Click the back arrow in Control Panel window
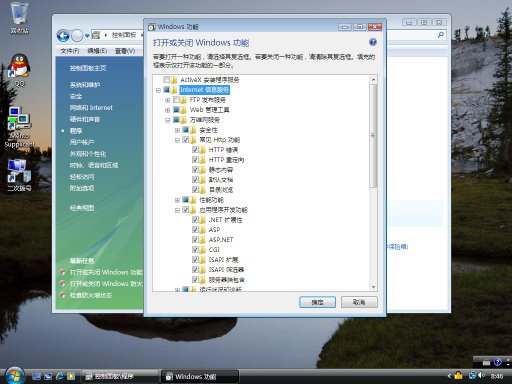512x384 pixels. pyautogui.click(x=63, y=36)
